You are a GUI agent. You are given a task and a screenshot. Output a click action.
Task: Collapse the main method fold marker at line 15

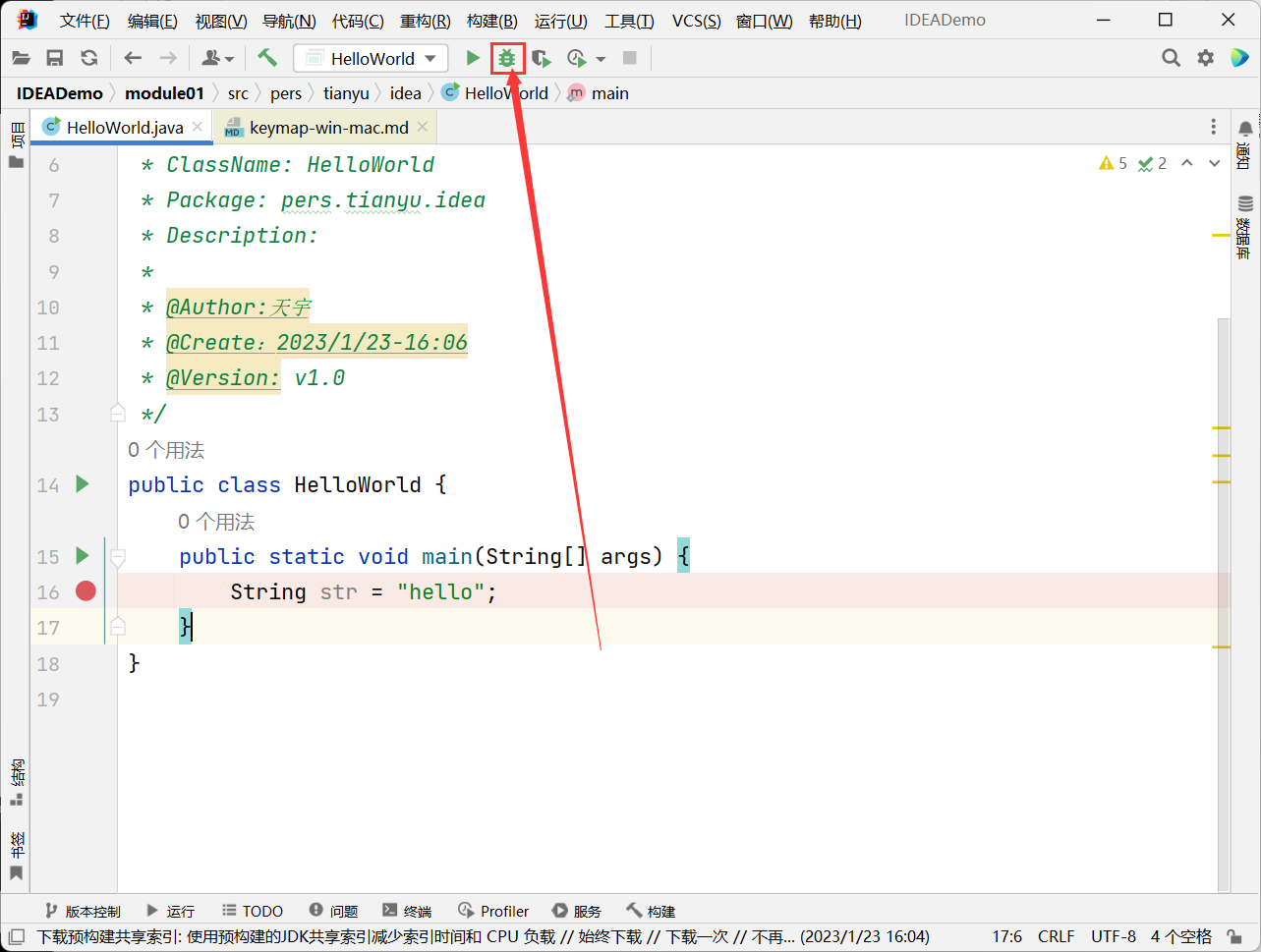pyautogui.click(x=118, y=557)
